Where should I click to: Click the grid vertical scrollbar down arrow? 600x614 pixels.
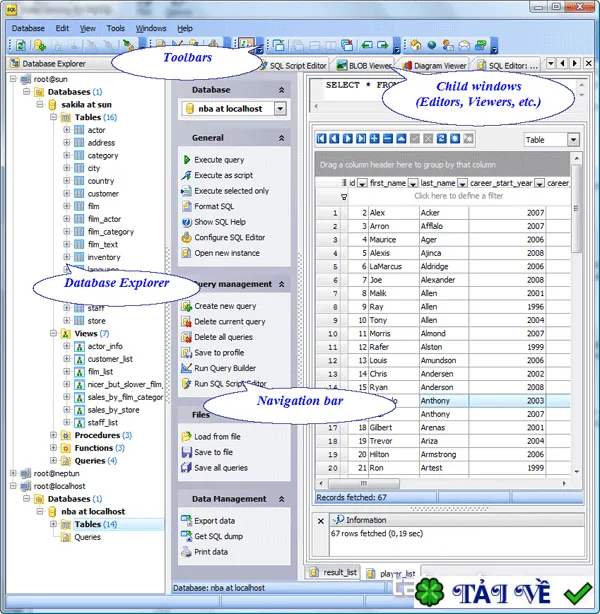tap(577, 471)
